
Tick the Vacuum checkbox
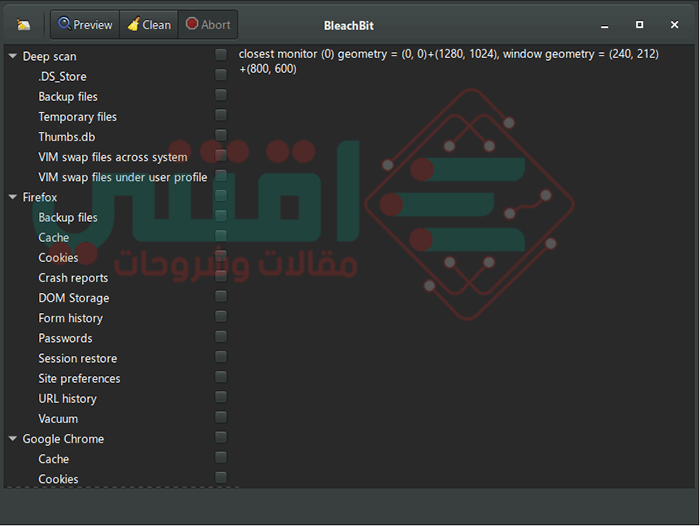click(x=221, y=417)
